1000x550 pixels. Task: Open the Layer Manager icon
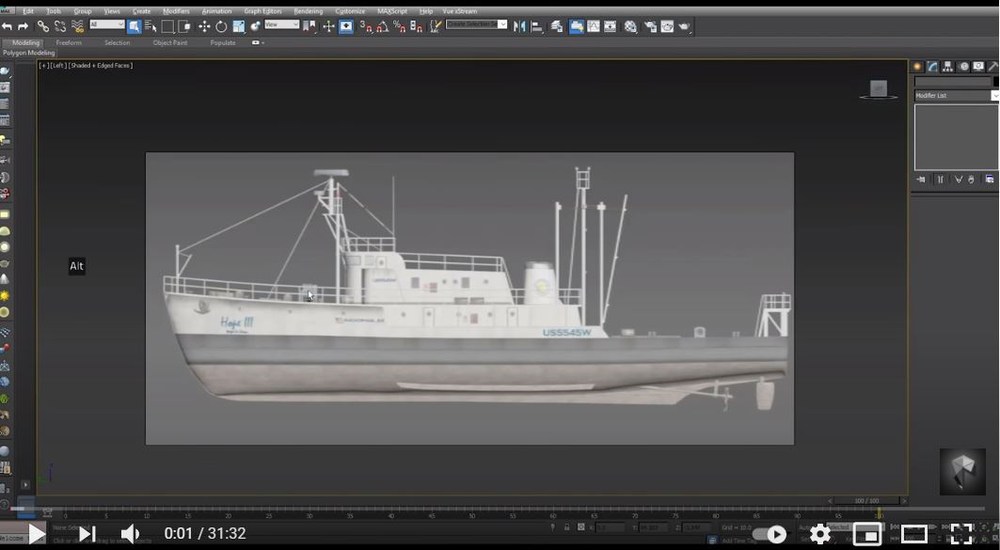pyautogui.click(x=557, y=26)
